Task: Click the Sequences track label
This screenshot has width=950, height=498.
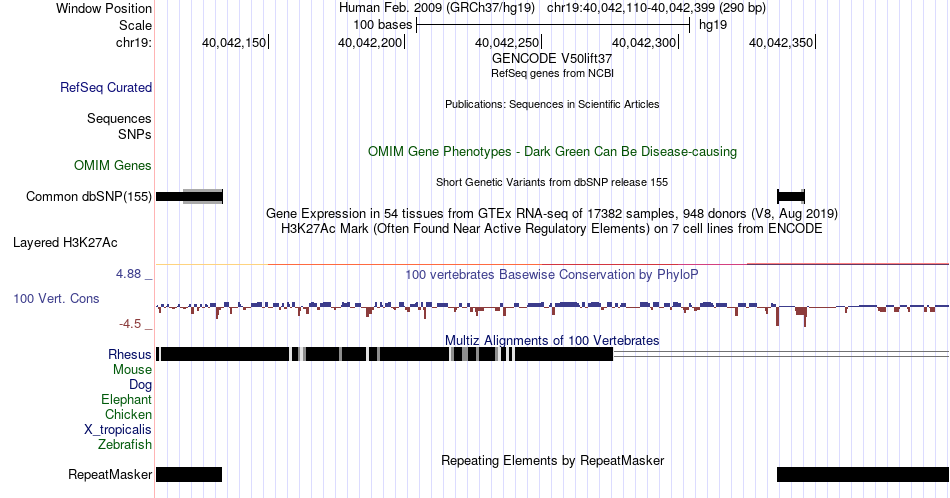Action: click(x=119, y=118)
